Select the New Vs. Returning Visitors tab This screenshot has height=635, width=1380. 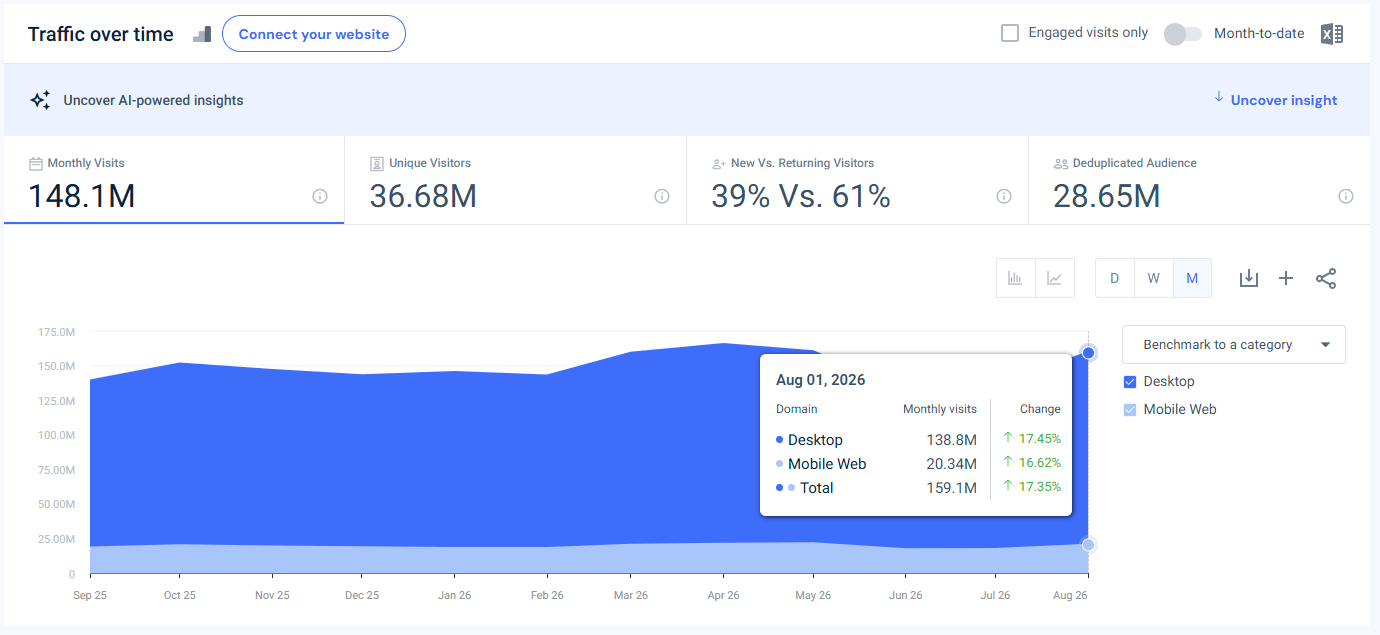coord(857,180)
